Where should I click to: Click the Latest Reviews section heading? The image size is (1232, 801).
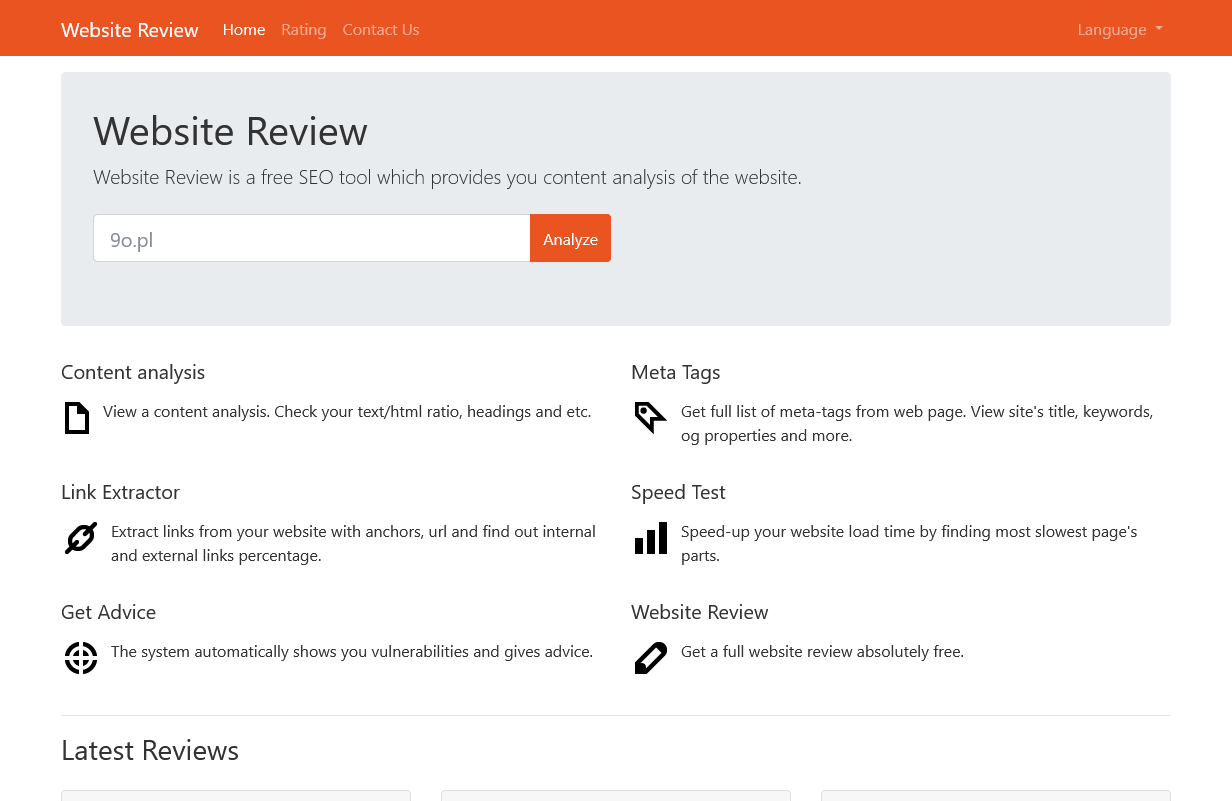pos(150,750)
